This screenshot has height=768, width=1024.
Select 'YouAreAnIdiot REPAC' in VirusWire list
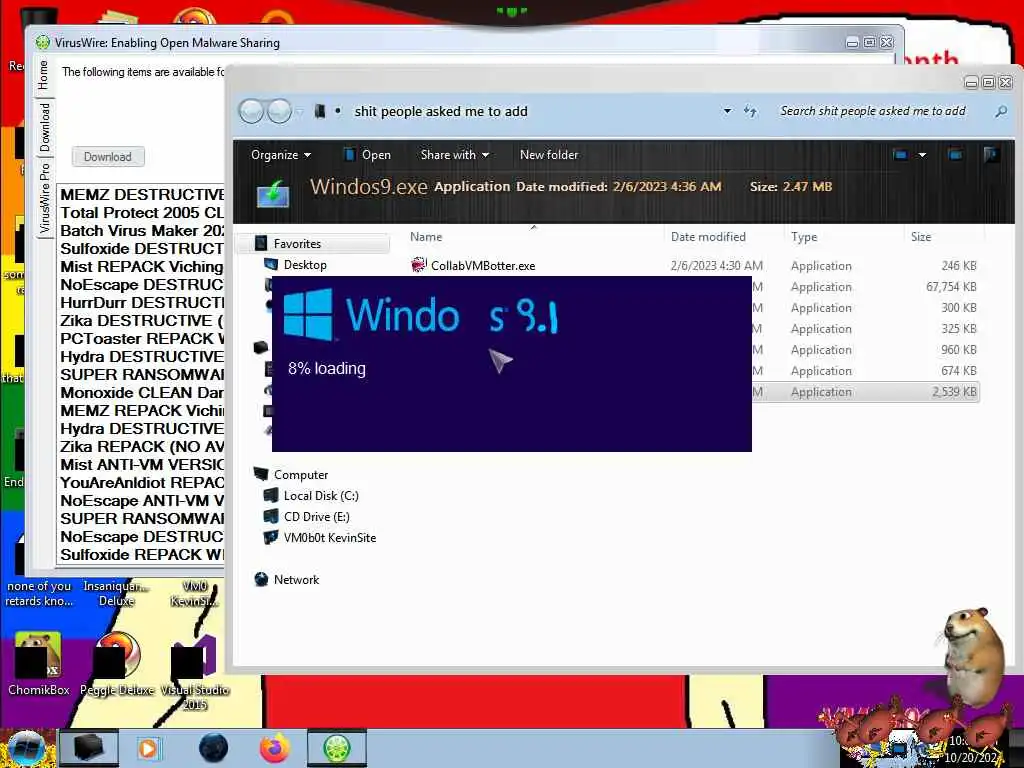tap(142, 483)
